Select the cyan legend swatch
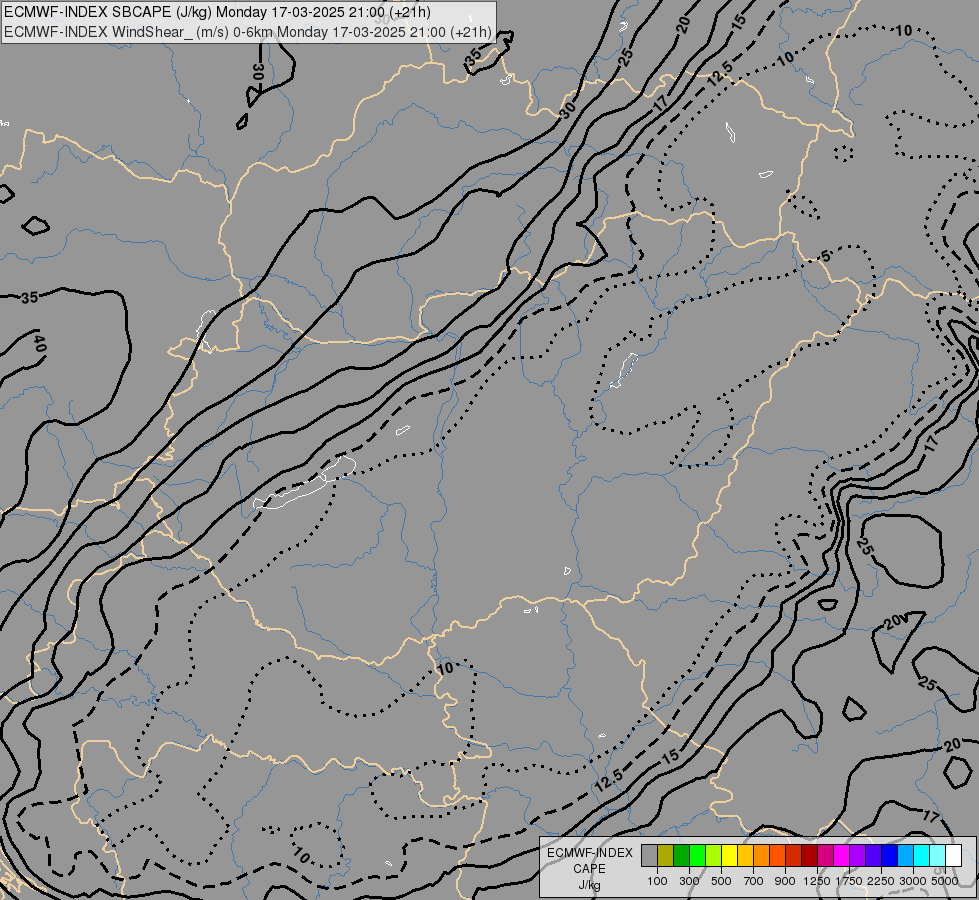The height and width of the screenshot is (900, 979). click(x=922, y=855)
